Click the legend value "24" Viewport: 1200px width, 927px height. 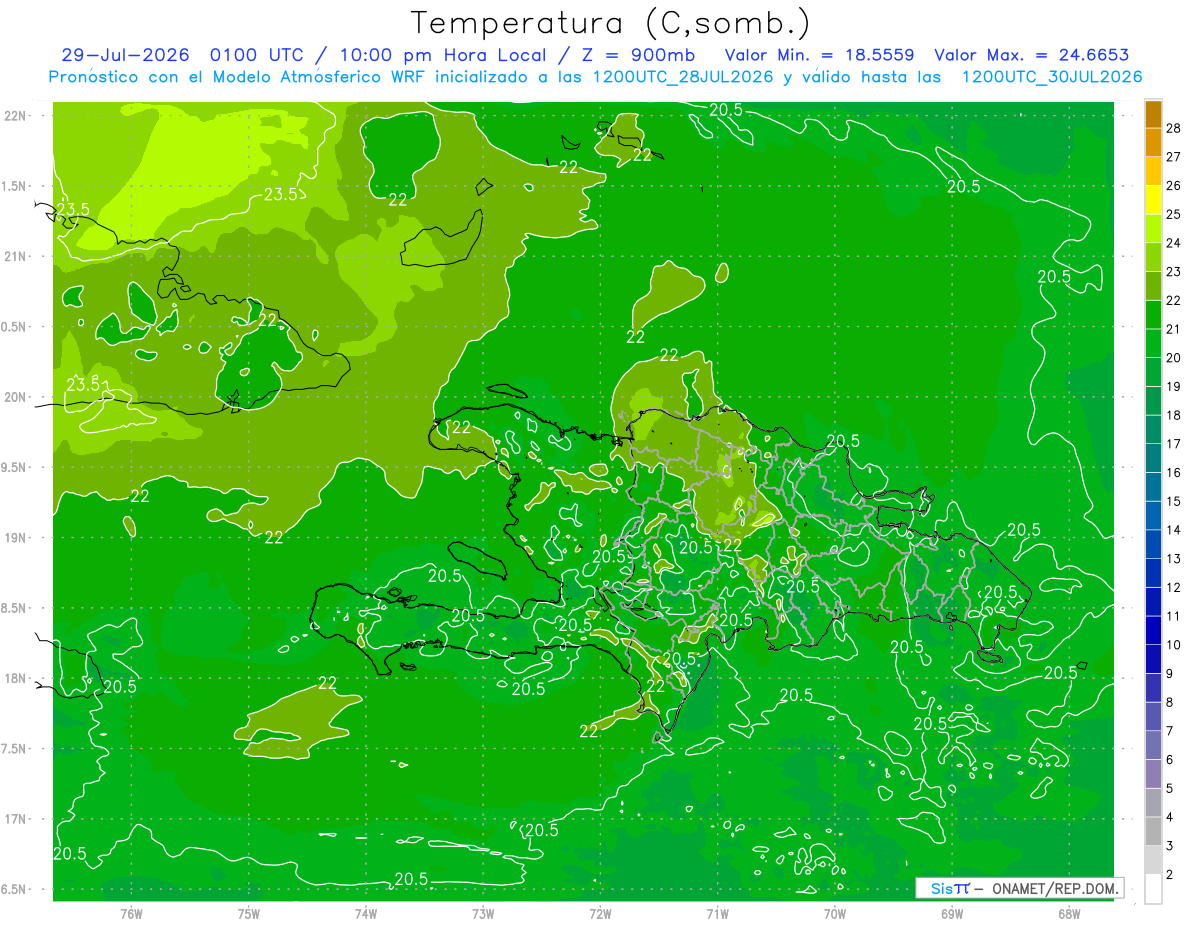(x=1173, y=243)
